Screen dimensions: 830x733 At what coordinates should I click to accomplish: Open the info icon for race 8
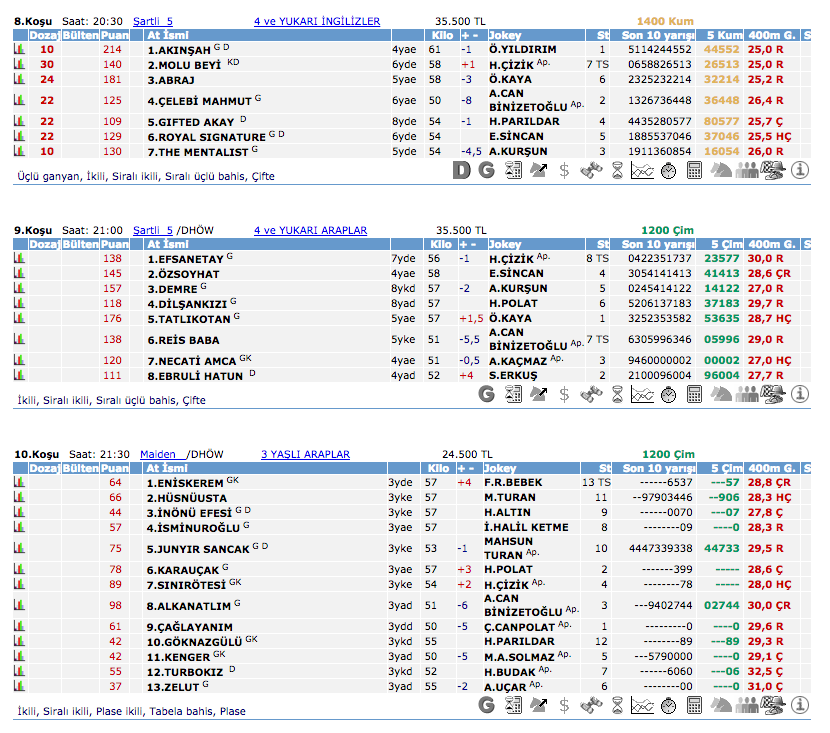tap(800, 171)
